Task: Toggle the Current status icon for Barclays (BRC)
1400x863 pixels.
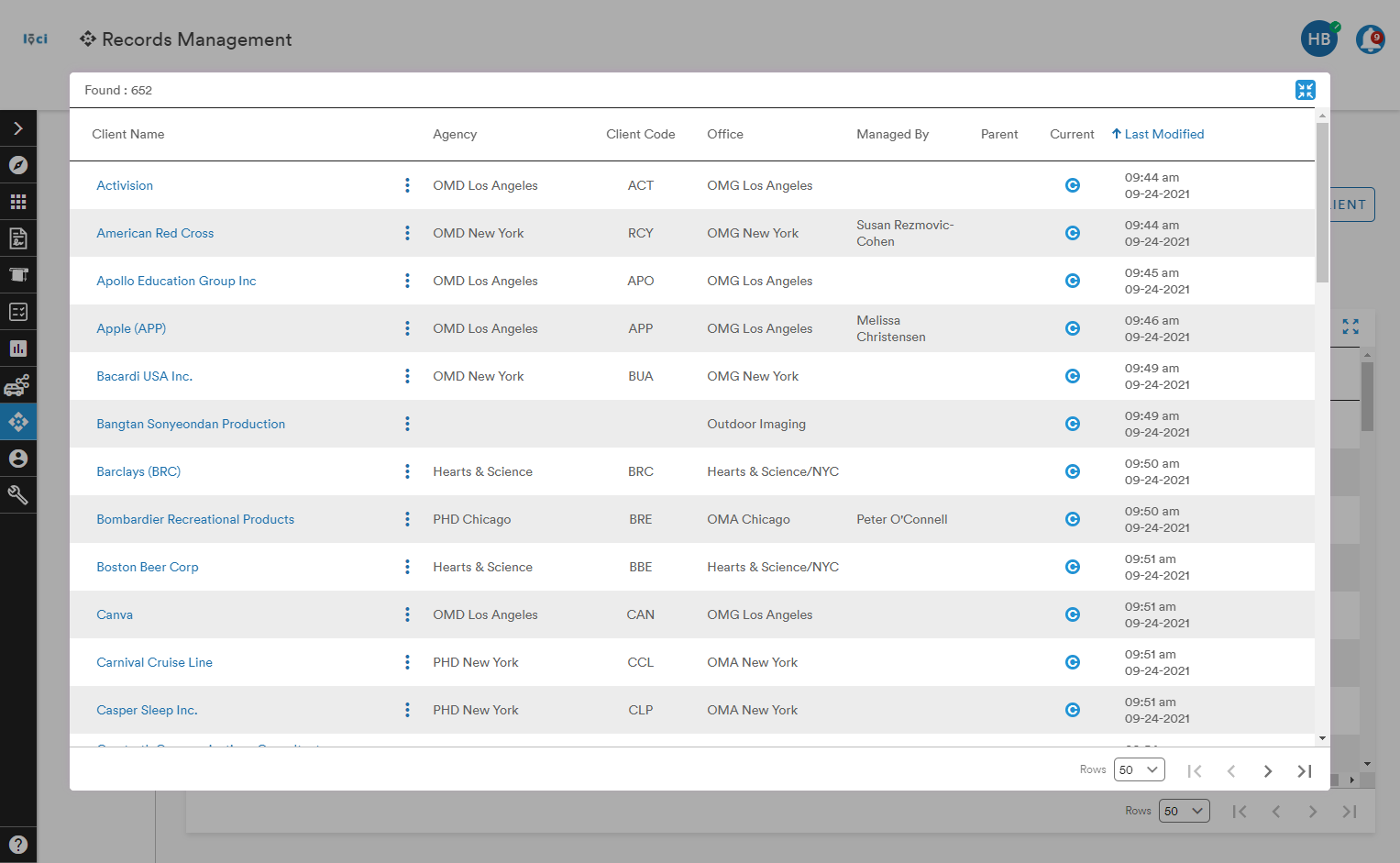Action: pyautogui.click(x=1073, y=471)
